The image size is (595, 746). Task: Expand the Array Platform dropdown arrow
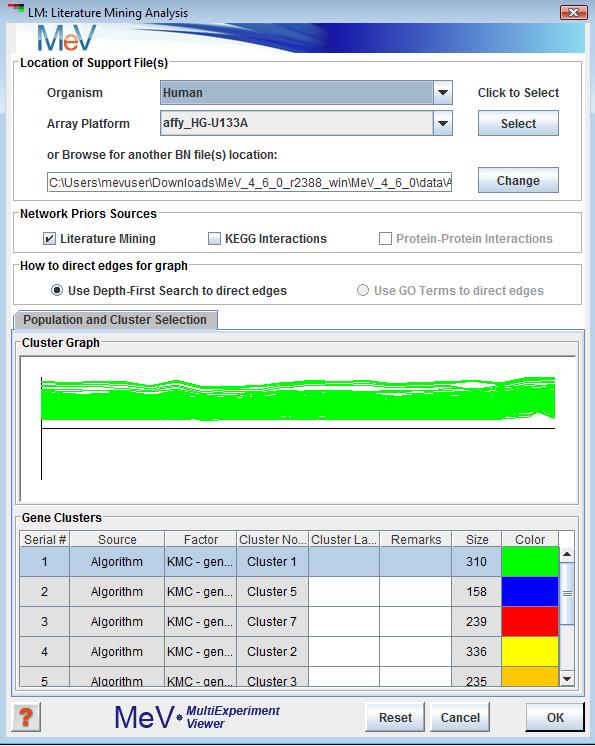[442, 123]
